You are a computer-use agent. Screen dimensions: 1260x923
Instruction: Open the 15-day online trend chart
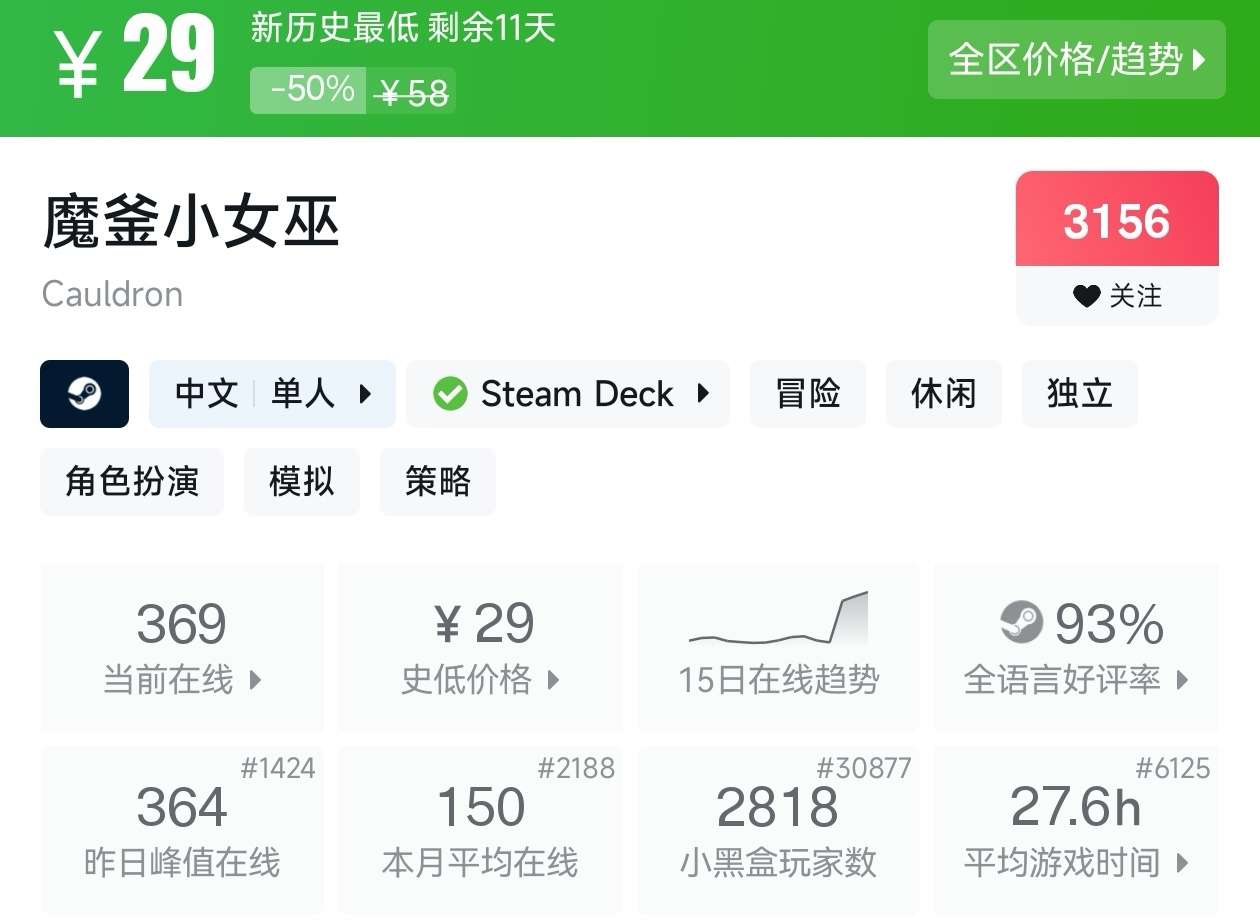(778, 646)
